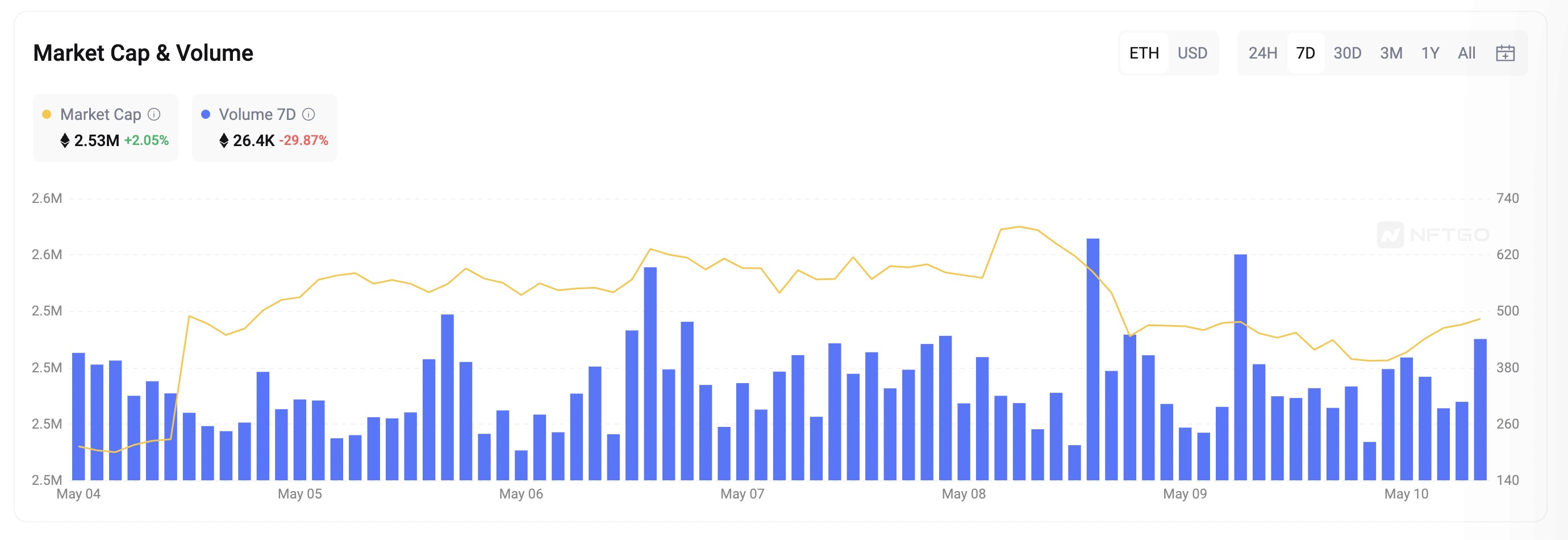Open the custom date range calendar
Screen dimensions: 1568x540
click(1505, 53)
